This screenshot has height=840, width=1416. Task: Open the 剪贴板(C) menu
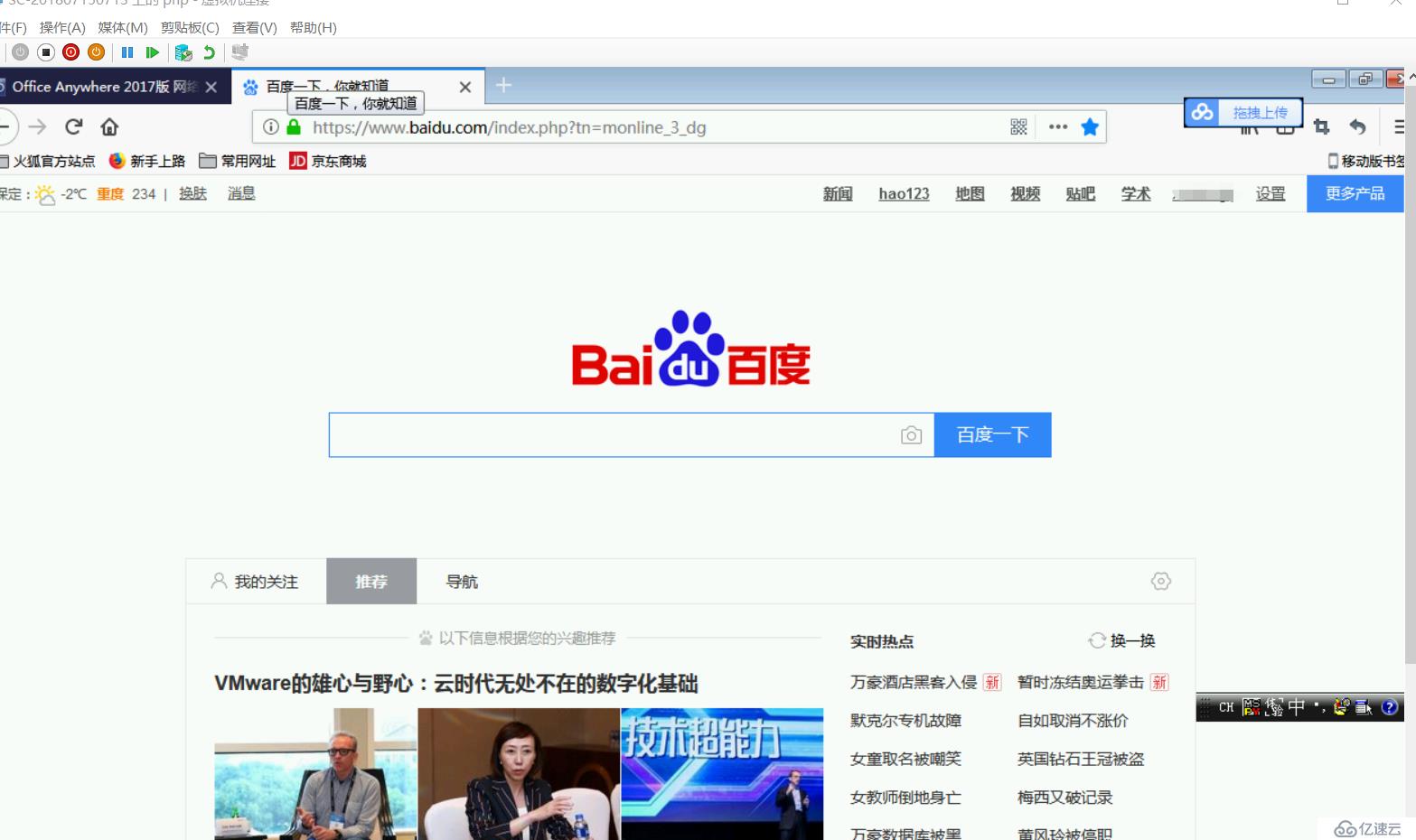click(x=190, y=28)
